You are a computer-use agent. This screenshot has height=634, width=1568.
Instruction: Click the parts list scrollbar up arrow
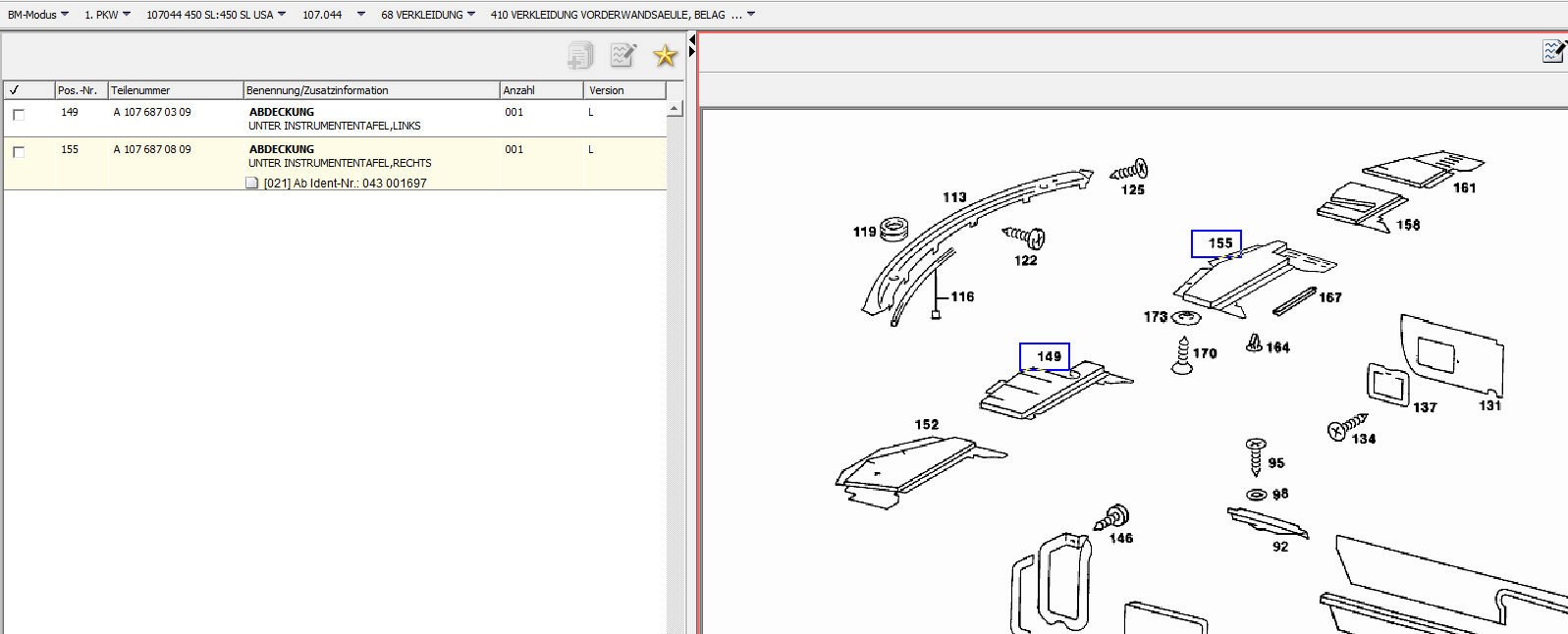[675, 109]
